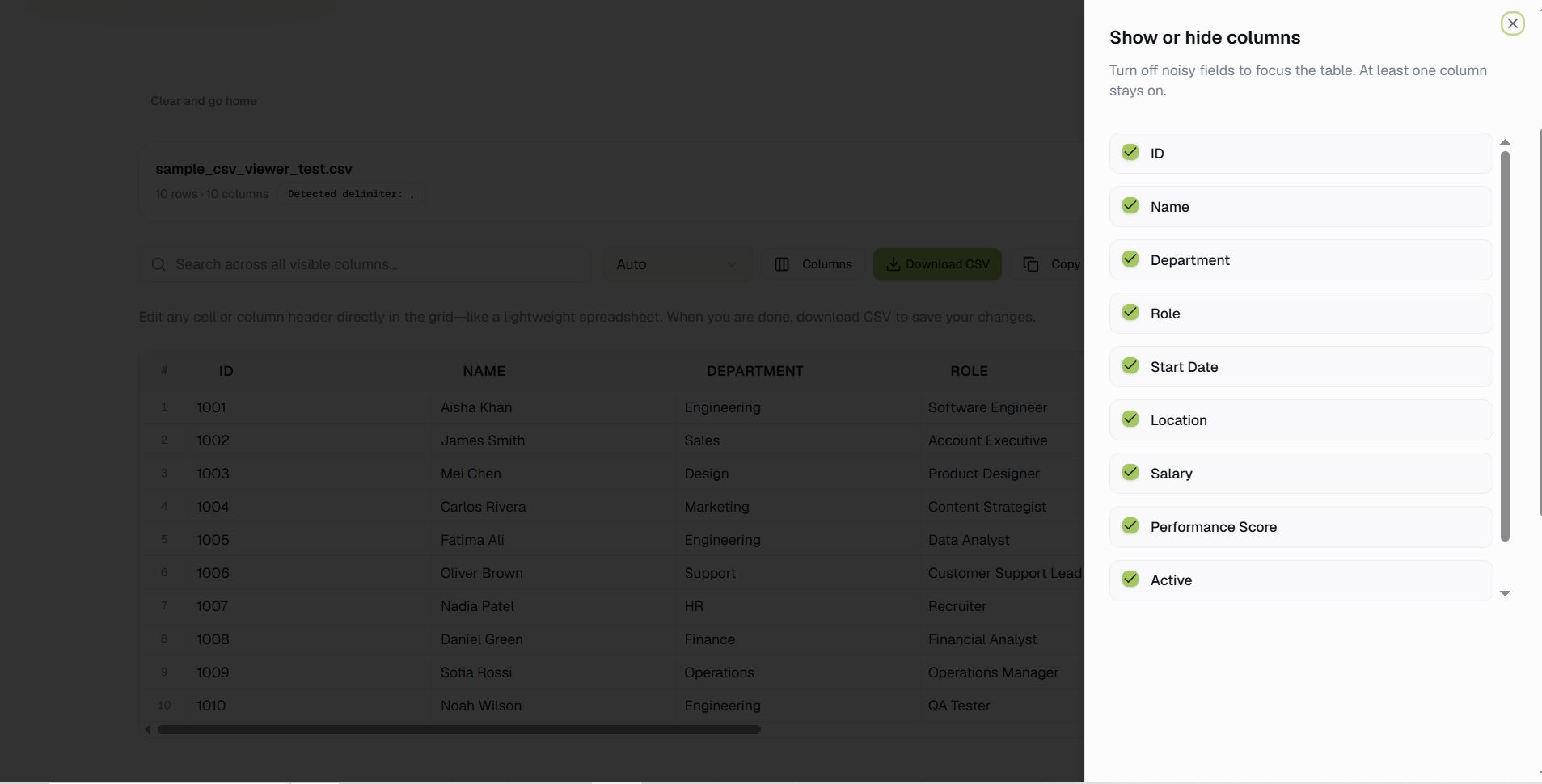The height and width of the screenshot is (784, 1542).
Task: Click the table horizontal scrollbar
Action: coord(458,729)
